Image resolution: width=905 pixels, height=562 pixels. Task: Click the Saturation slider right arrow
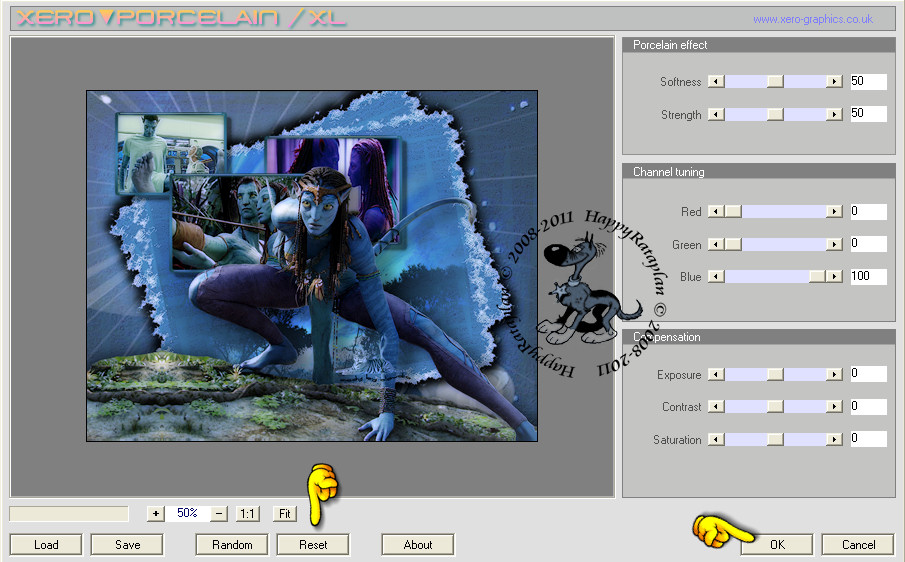click(834, 440)
